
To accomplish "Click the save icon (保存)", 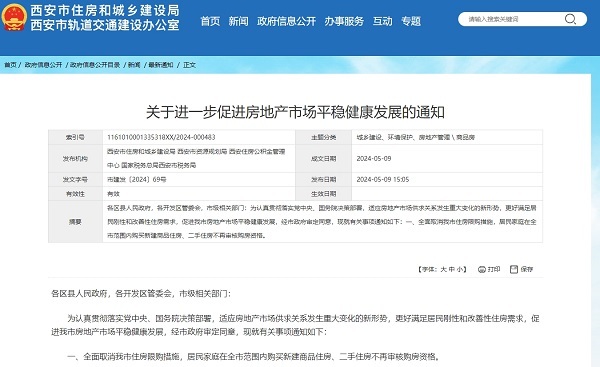I will click(x=514, y=269).
